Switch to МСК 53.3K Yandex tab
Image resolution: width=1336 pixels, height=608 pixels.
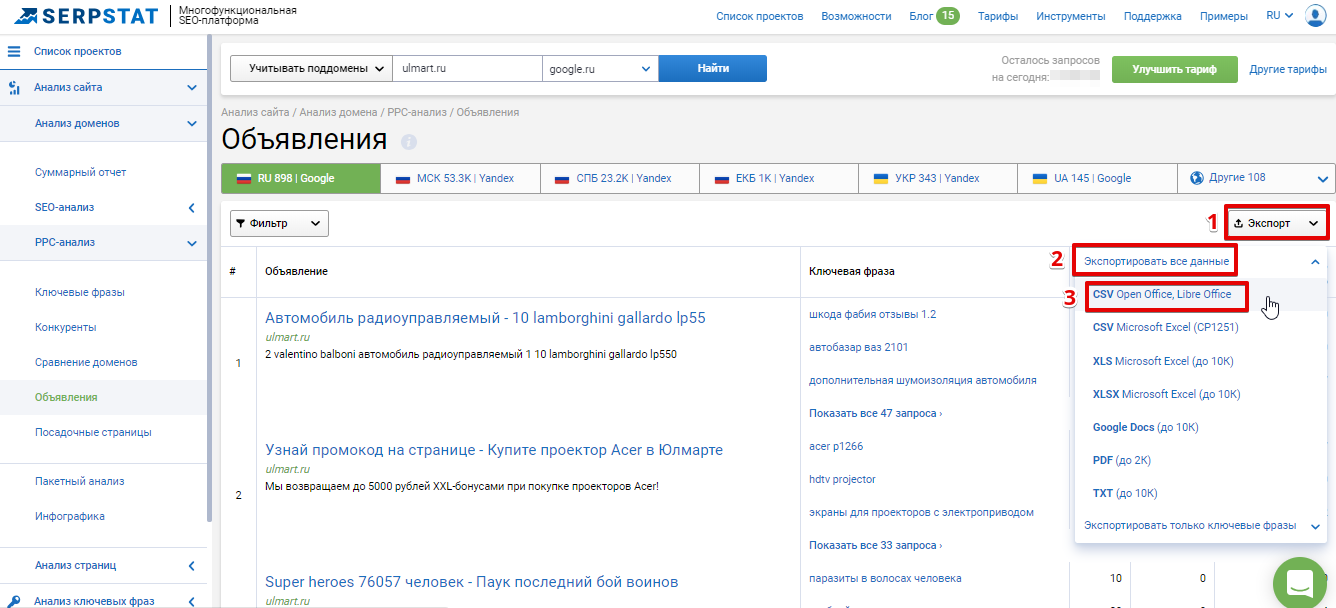[460, 179]
